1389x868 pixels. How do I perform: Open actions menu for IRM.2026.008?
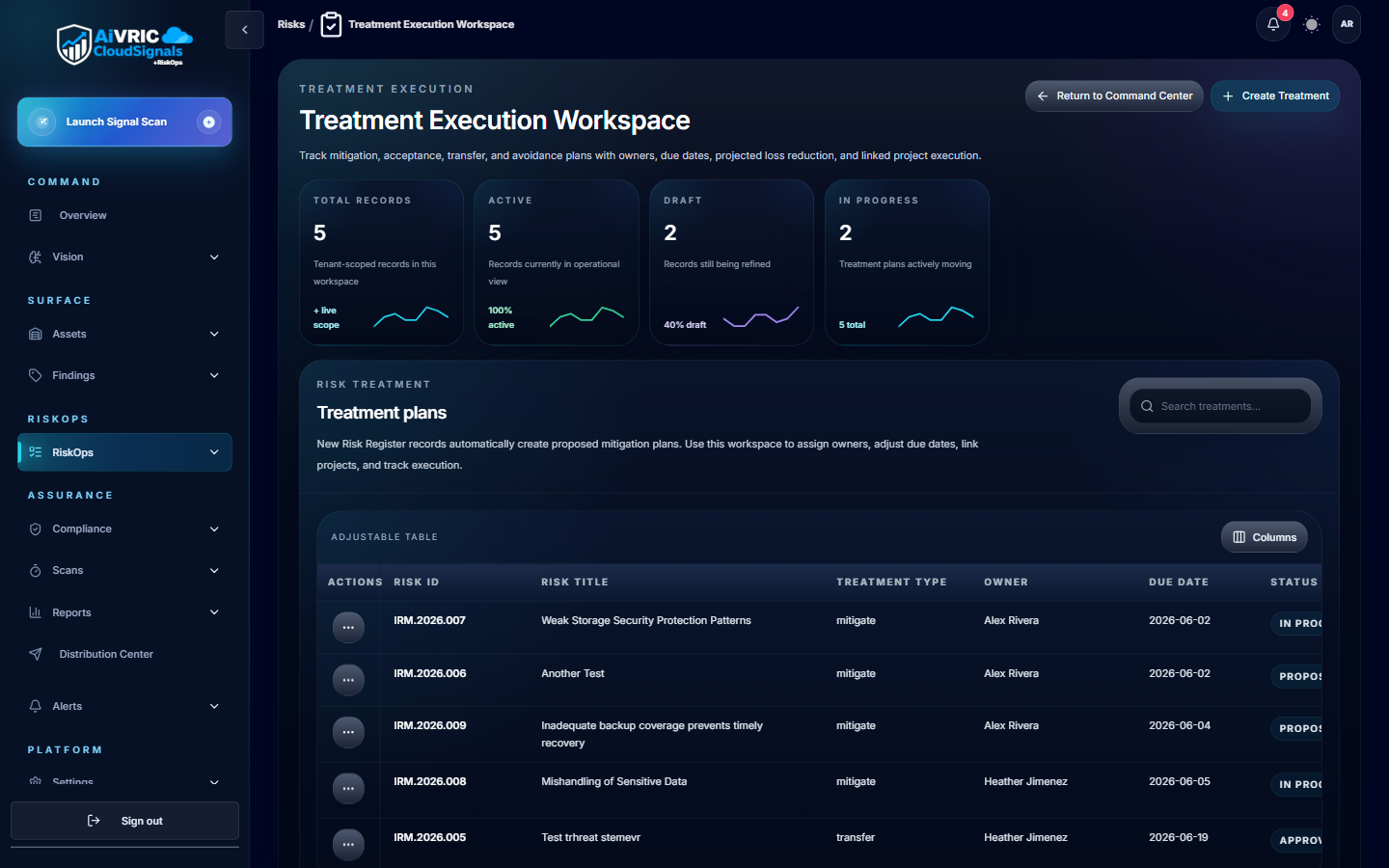(x=348, y=788)
